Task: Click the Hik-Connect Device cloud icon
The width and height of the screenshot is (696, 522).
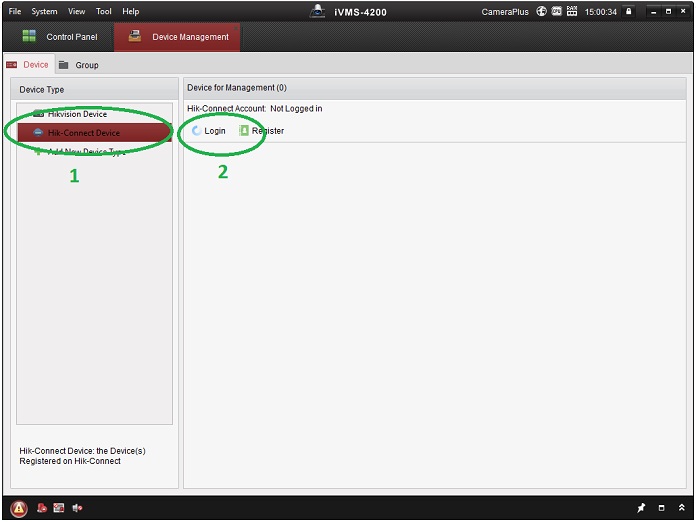Action: tap(38, 133)
